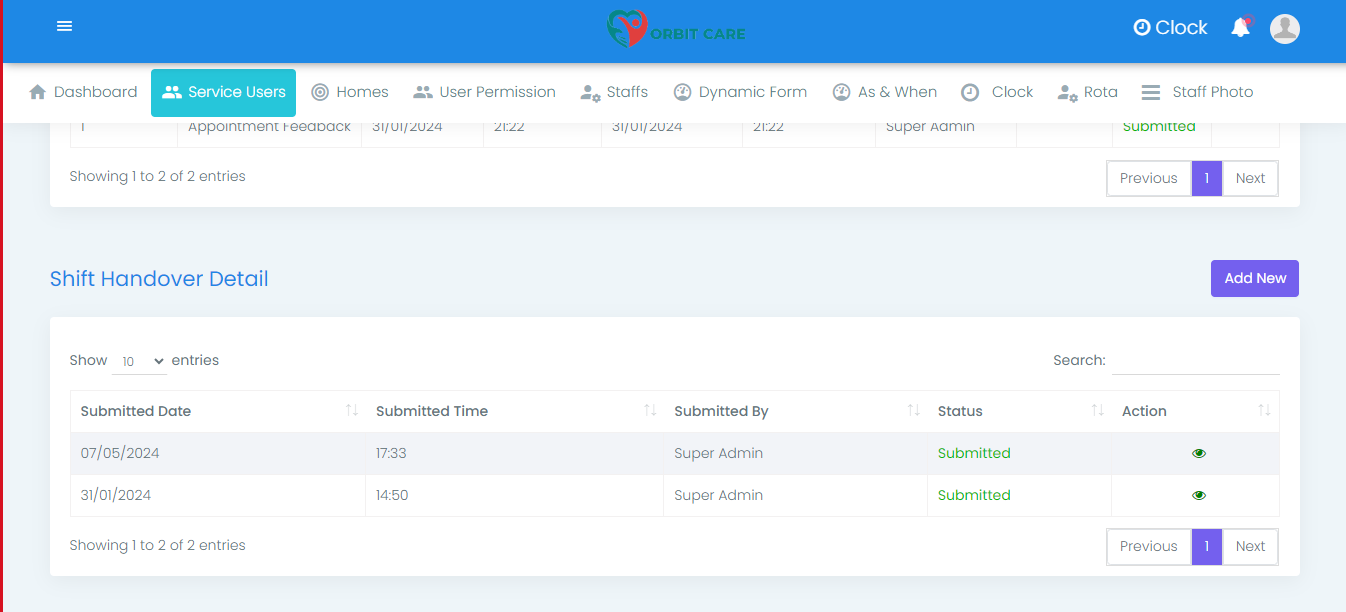Click the Clock button in the top header
The image size is (1346, 612).
(1170, 28)
